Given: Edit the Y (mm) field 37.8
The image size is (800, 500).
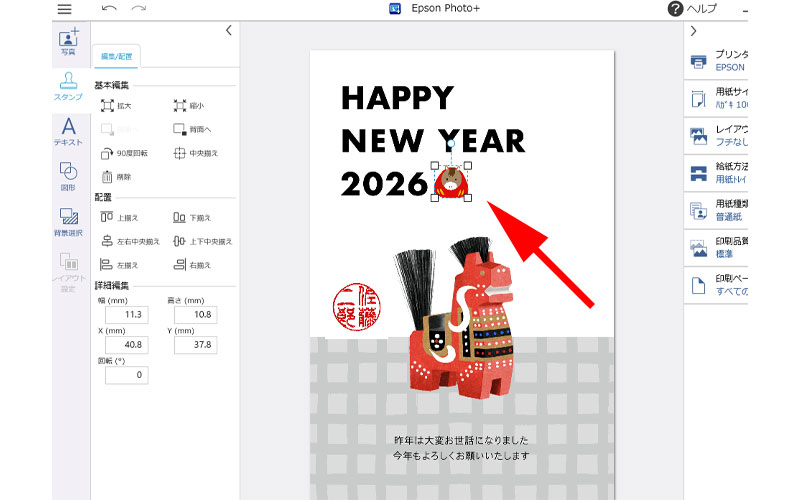Looking at the screenshot, I should coord(195,345).
